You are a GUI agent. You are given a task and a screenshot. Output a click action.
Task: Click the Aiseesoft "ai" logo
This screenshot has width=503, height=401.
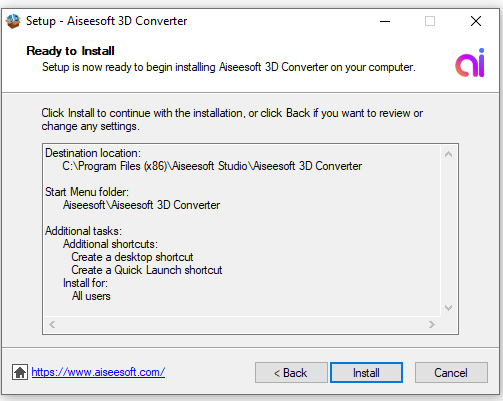(470, 63)
